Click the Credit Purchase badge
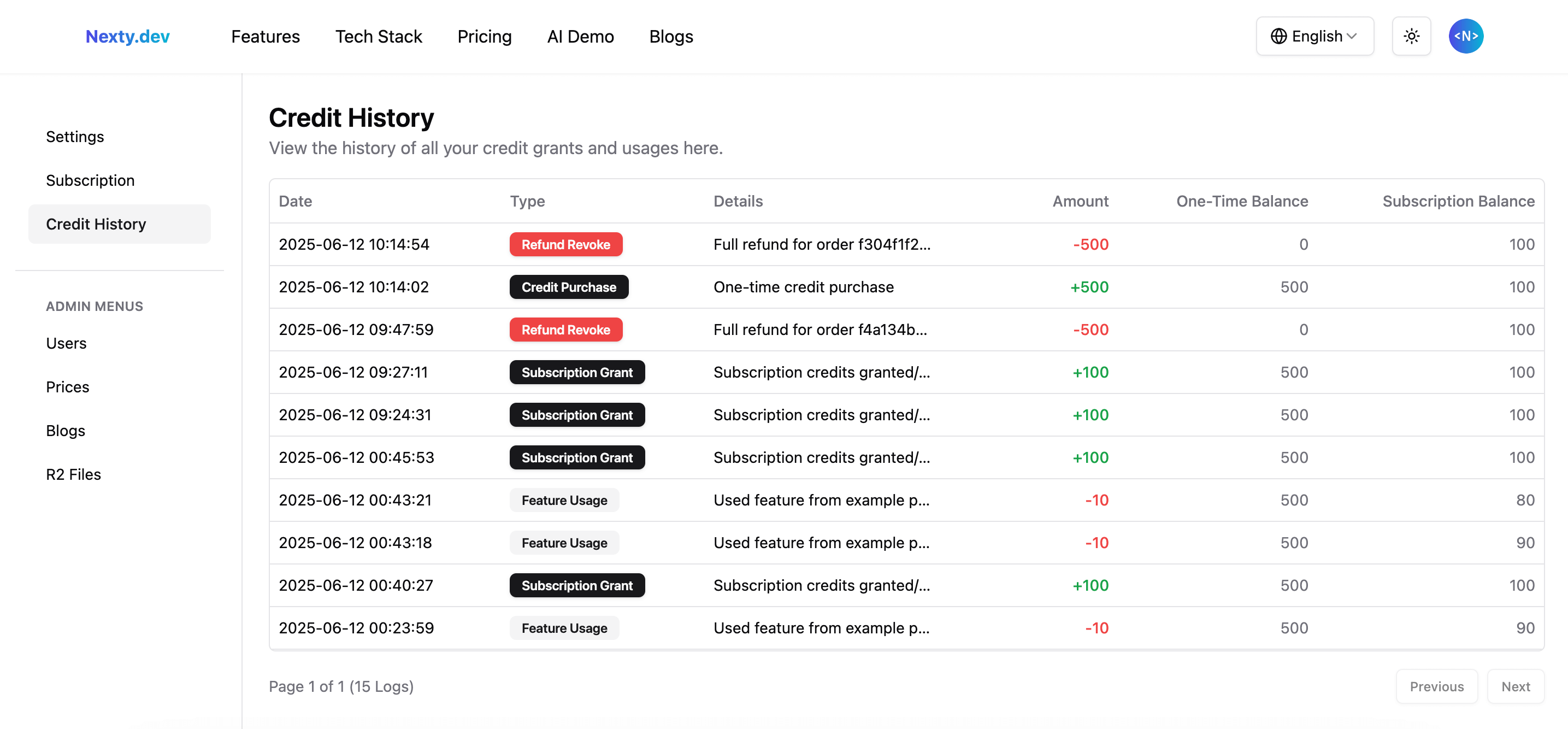This screenshot has width=1568, height=729. coord(569,287)
